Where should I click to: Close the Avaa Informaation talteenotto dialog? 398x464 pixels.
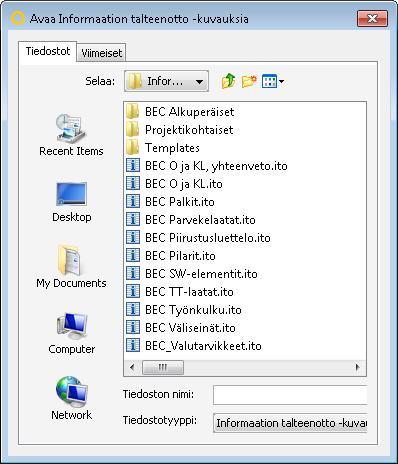(372, 18)
